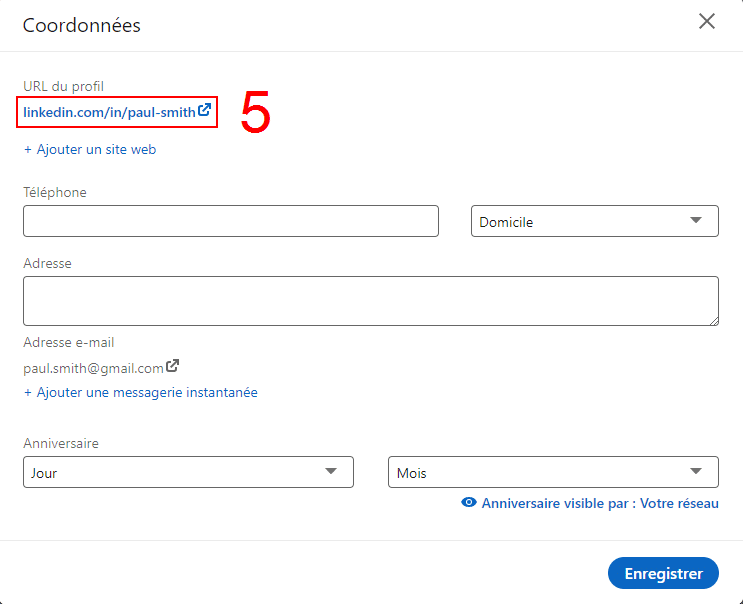Click "Ajouter une messagerie instantanée"
Viewport: 743px width, 604px height.
pyautogui.click(x=141, y=393)
